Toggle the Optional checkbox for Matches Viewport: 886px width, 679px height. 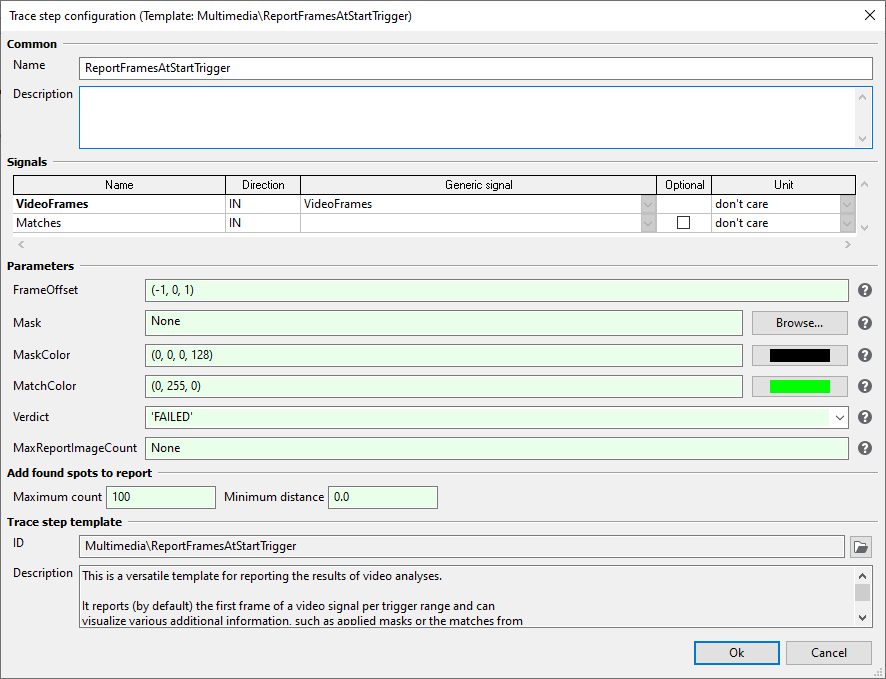pos(683,223)
